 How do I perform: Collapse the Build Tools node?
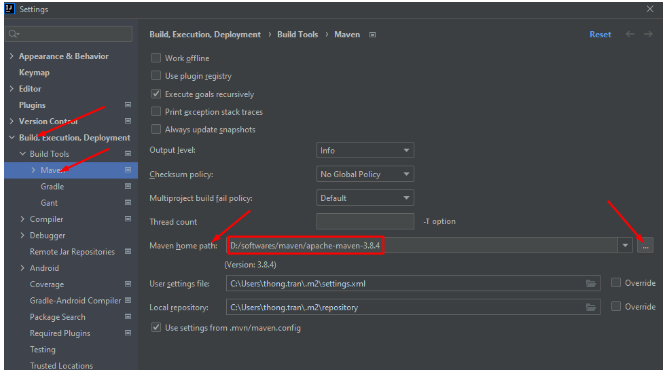[23, 154]
